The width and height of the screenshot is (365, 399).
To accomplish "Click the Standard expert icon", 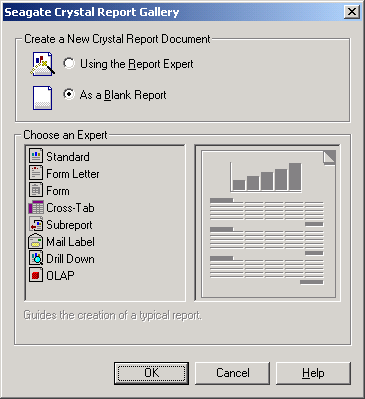I will (x=36, y=156).
